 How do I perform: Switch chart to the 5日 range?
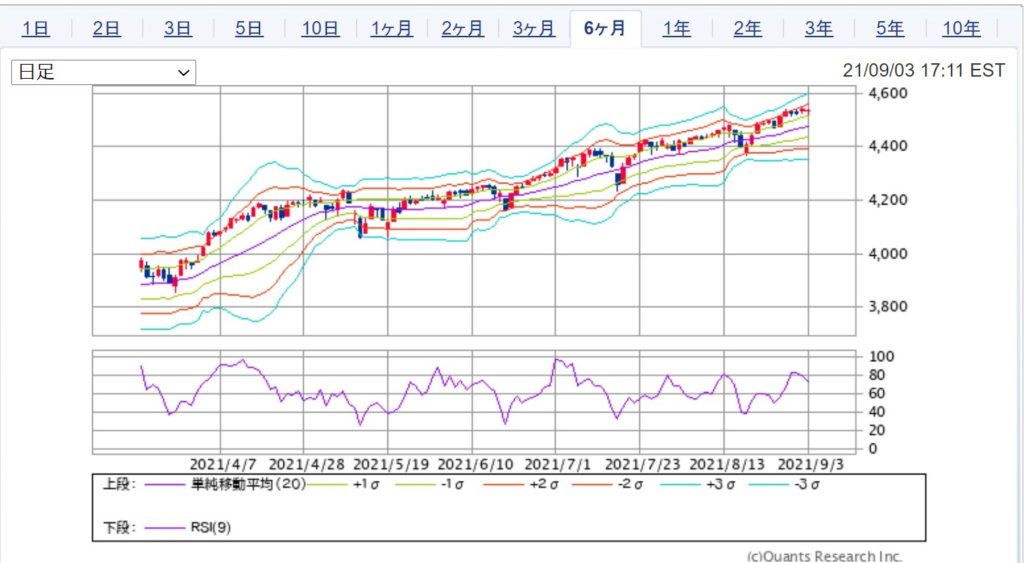tap(249, 28)
